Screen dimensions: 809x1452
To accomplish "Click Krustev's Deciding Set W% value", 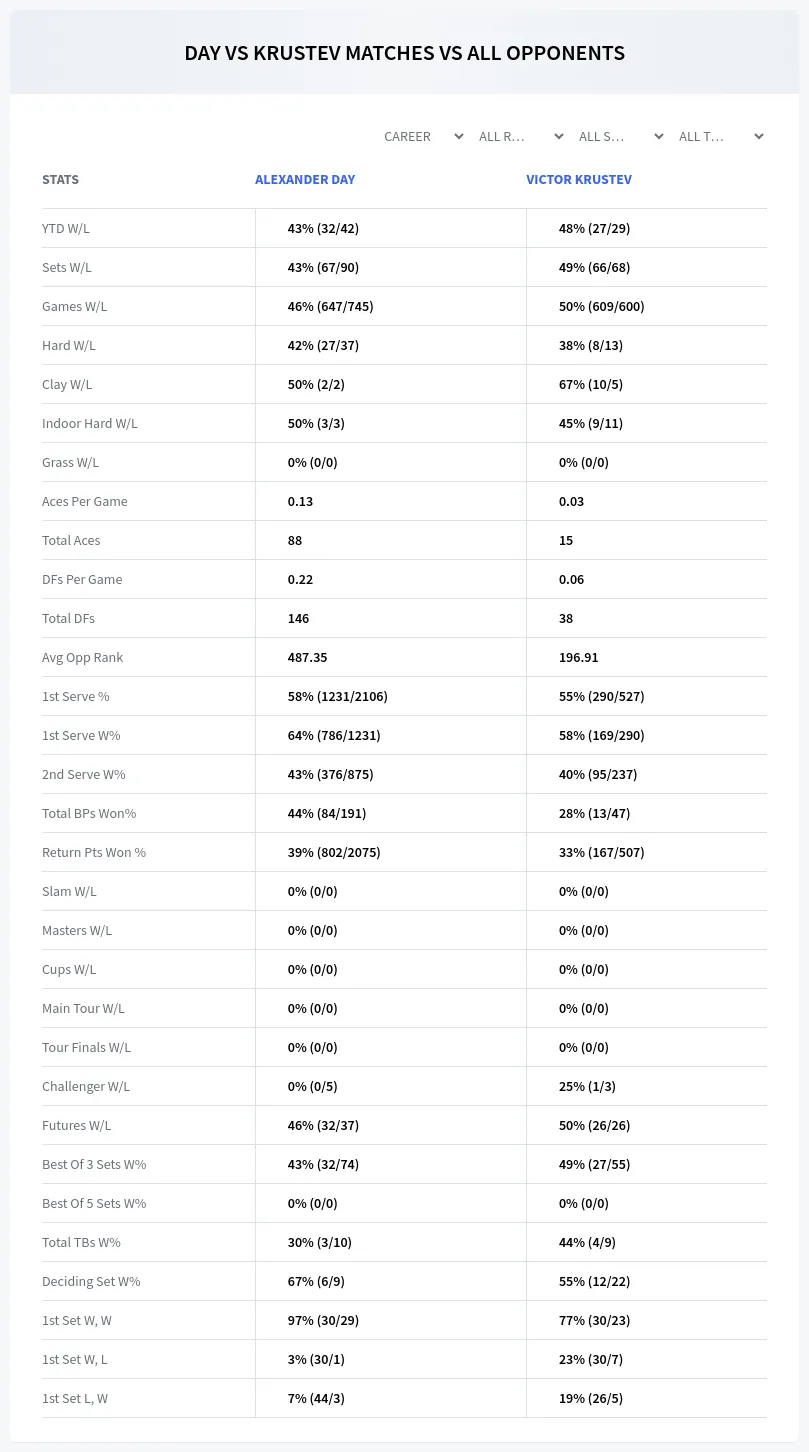I will tap(594, 1281).
